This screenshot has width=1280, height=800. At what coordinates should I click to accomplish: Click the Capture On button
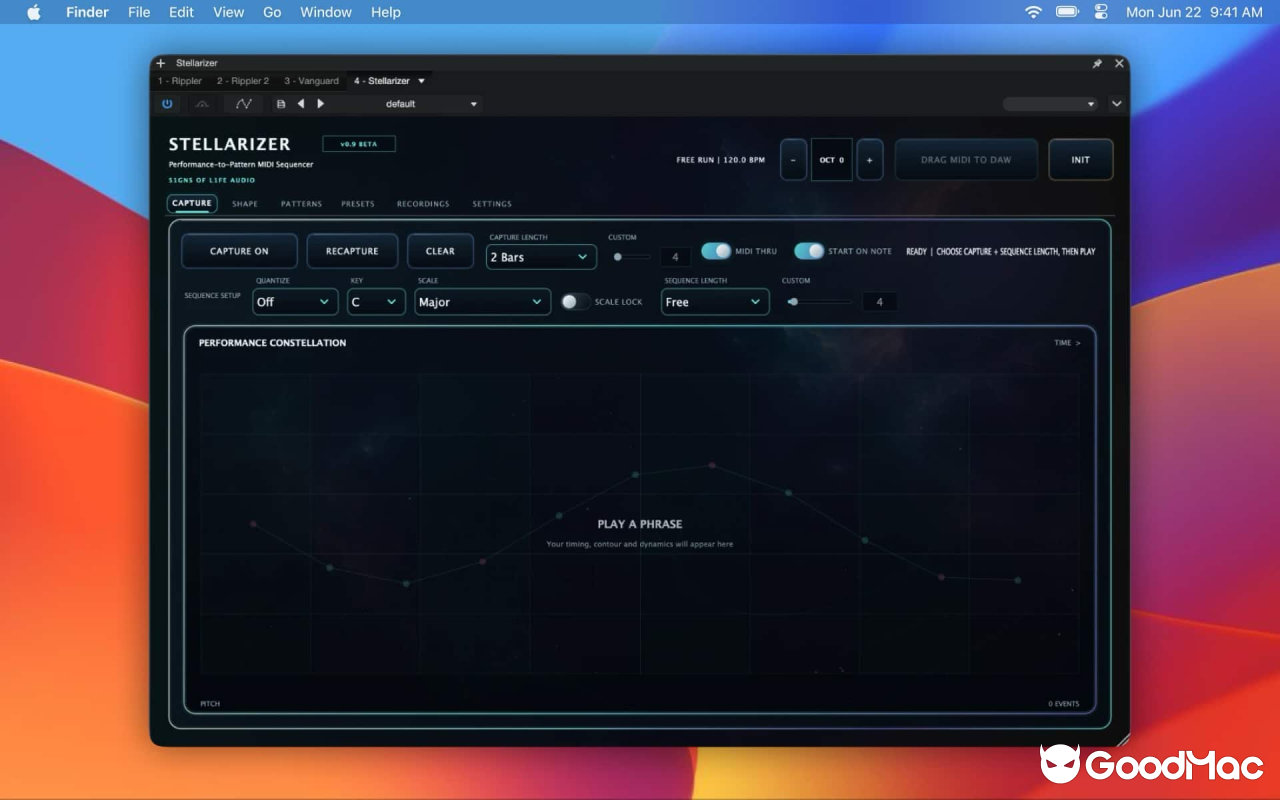[239, 251]
